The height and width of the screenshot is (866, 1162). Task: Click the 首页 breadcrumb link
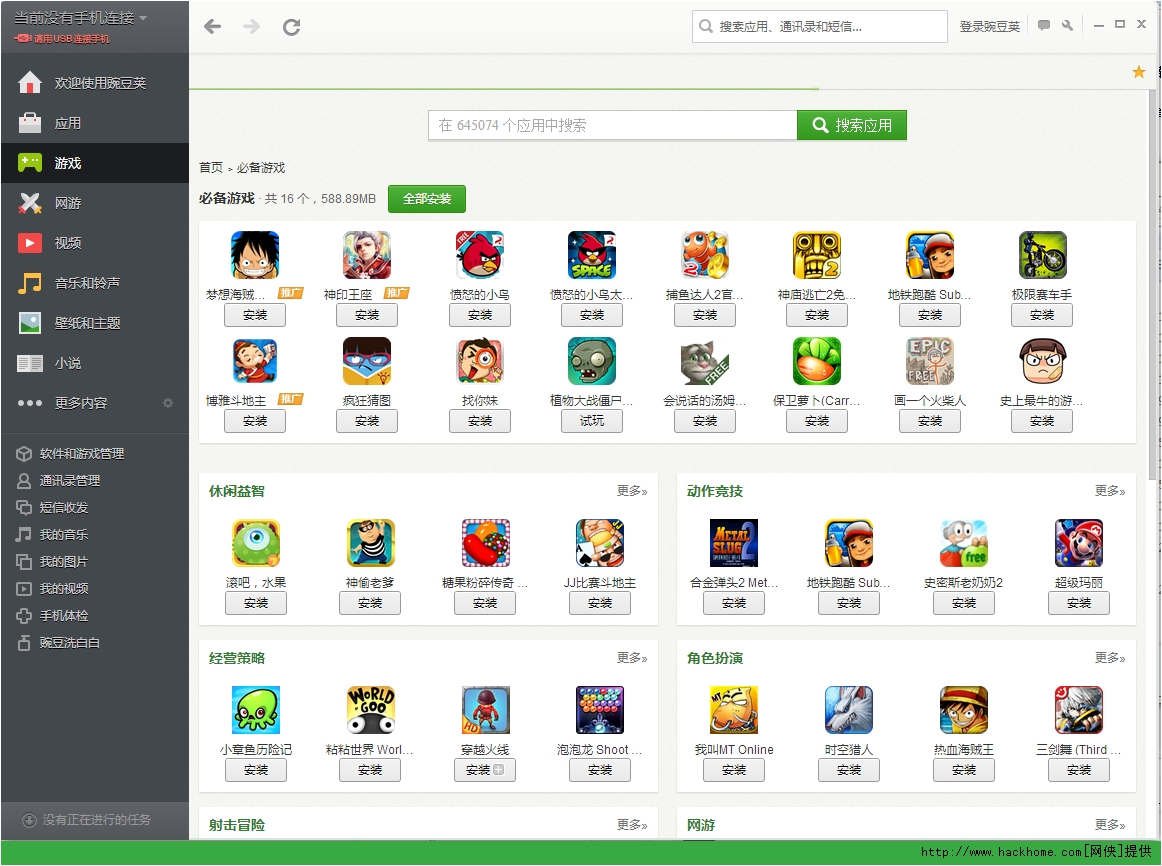(x=210, y=167)
